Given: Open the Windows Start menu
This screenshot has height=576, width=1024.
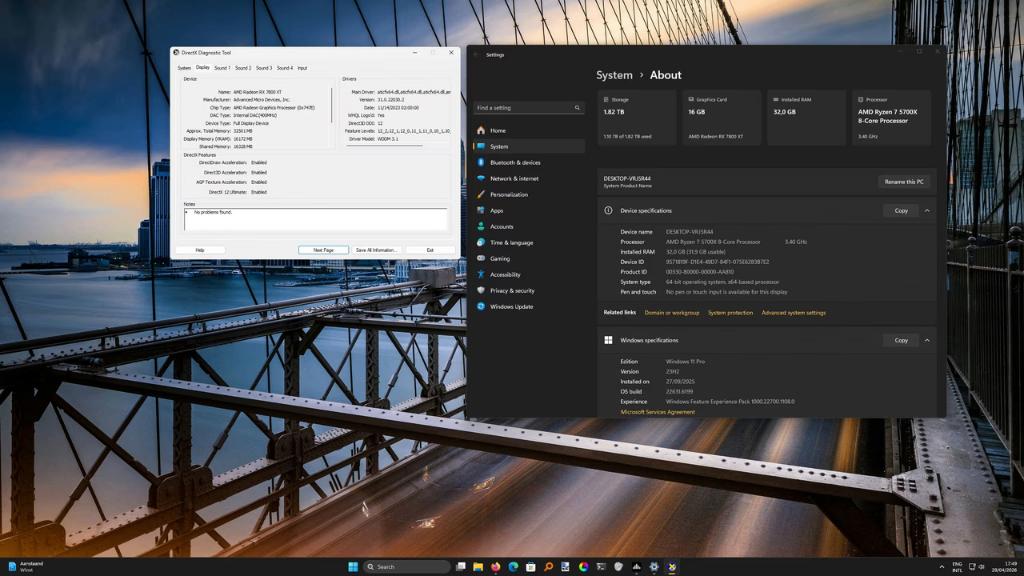Looking at the screenshot, I should click(353, 567).
